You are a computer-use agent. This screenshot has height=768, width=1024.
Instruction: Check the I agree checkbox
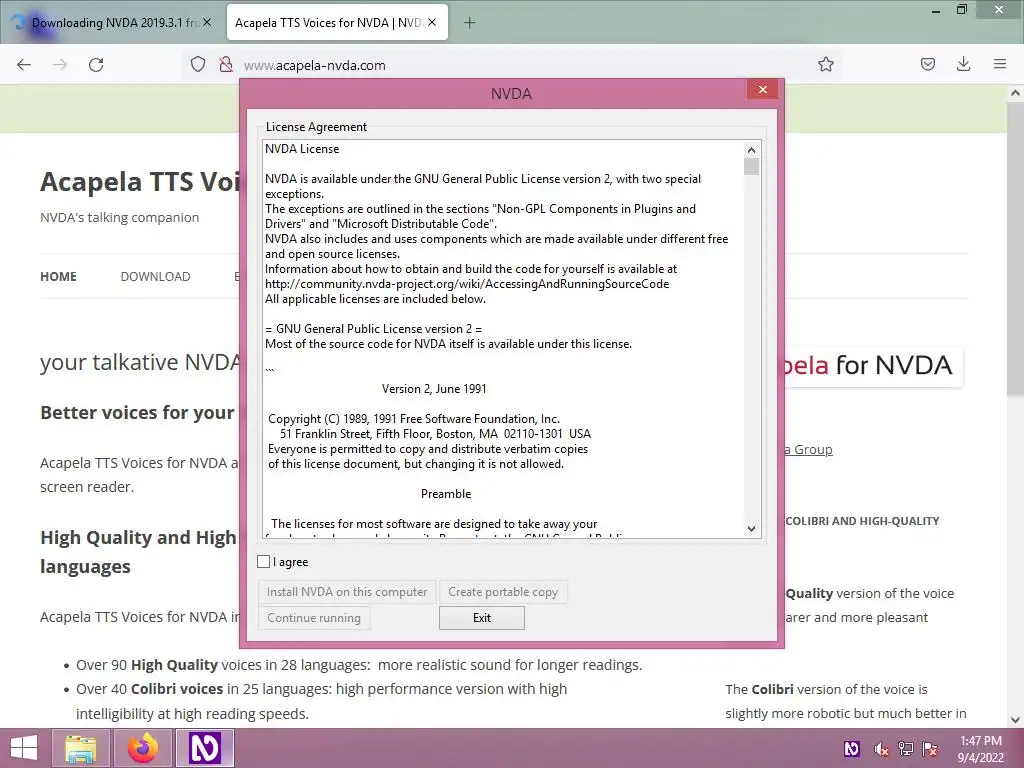(x=264, y=562)
